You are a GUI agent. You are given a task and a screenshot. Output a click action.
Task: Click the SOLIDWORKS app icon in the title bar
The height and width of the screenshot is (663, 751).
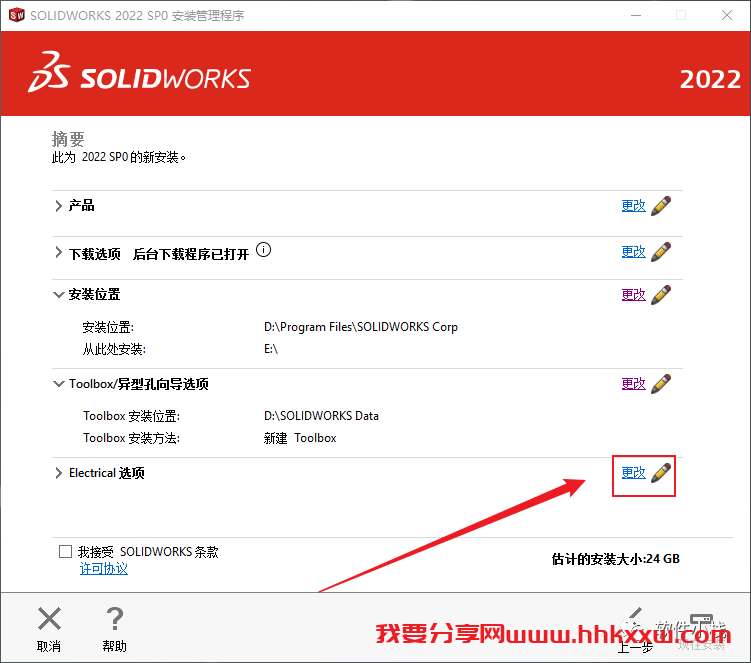click(16, 15)
